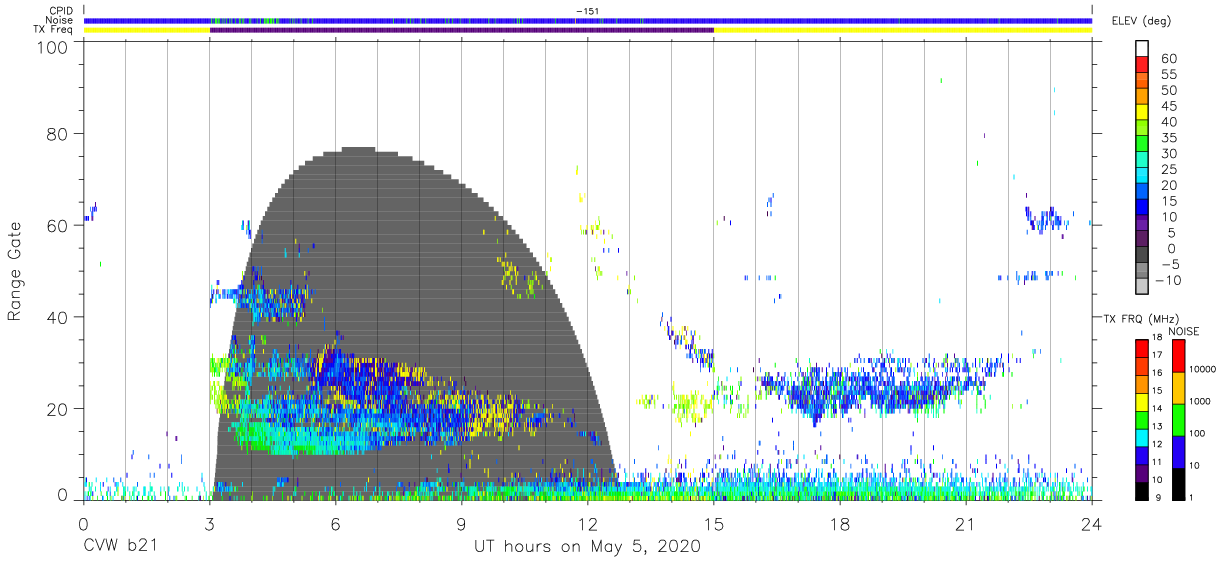Click the 'Noise' row label at top left
Viewport: 1228px width, 567px height.
pyautogui.click(x=60, y=20)
